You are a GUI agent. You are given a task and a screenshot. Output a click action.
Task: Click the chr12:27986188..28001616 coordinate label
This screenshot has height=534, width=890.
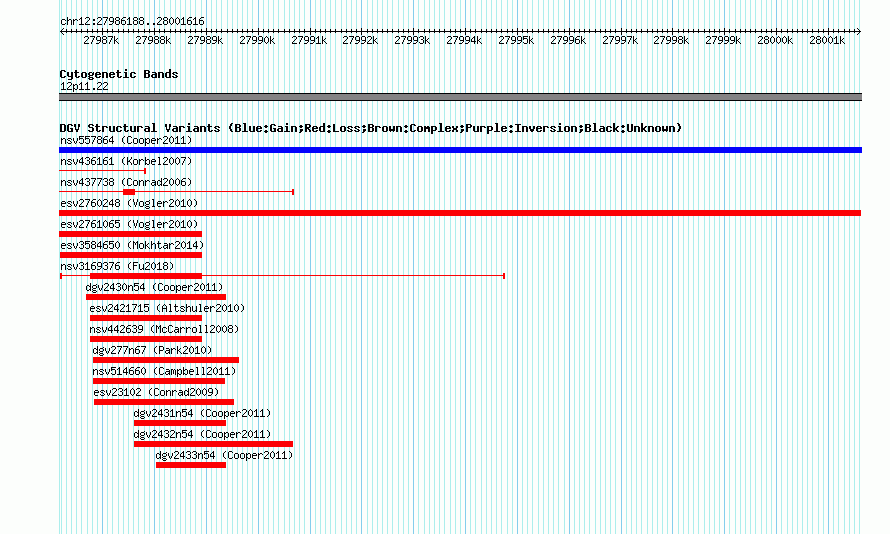coord(132,21)
